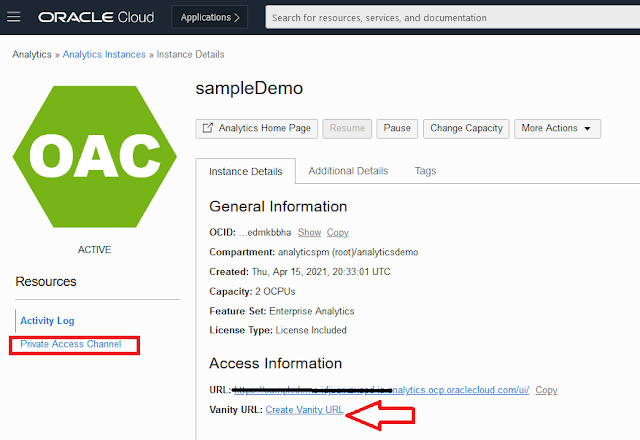Pause the sampleDemo instance
The height and width of the screenshot is (440, 640).
397,129
